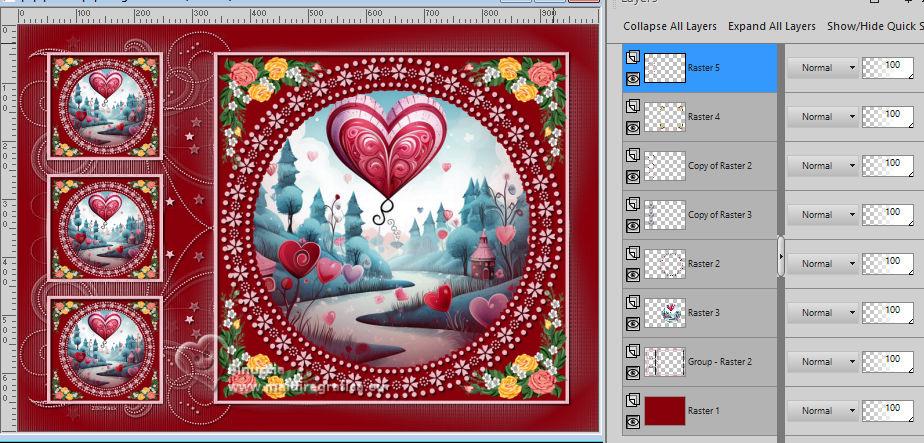The width and height of the screenshot is (924, 443).
Task: Open the Normal blend dropdown for Raster 1
Action: [x=823, y=410]
